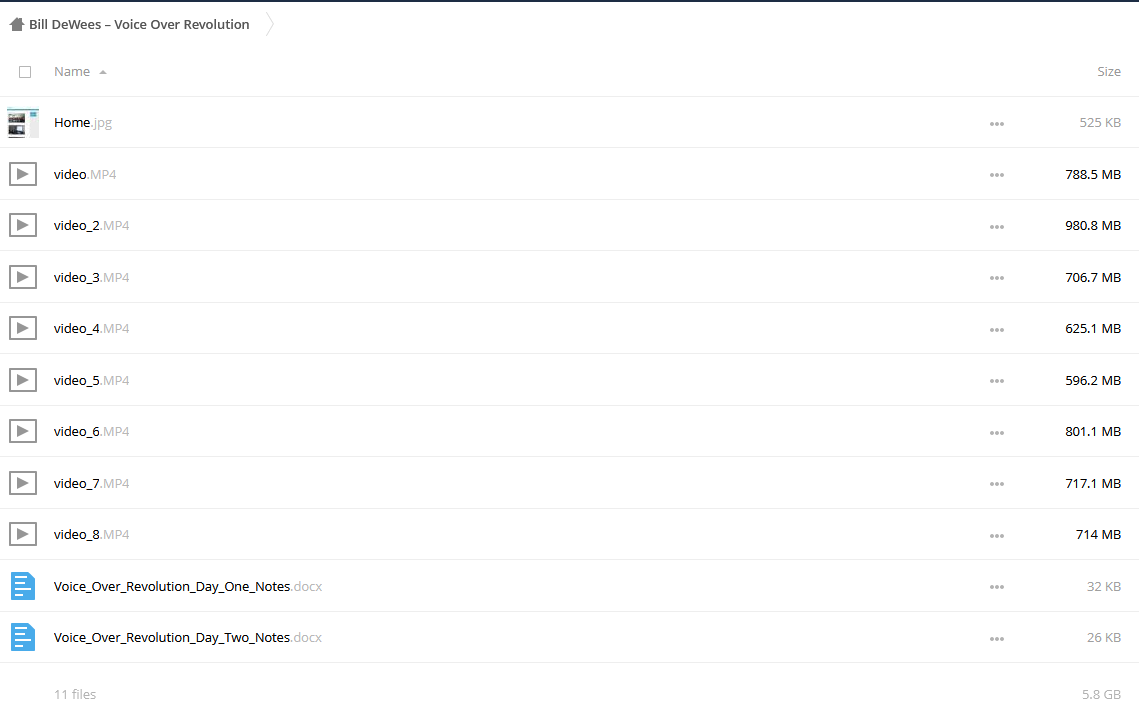Click the 980.8 MB size value
This screenshot has width=1139, height=718.
(1093, 226)
